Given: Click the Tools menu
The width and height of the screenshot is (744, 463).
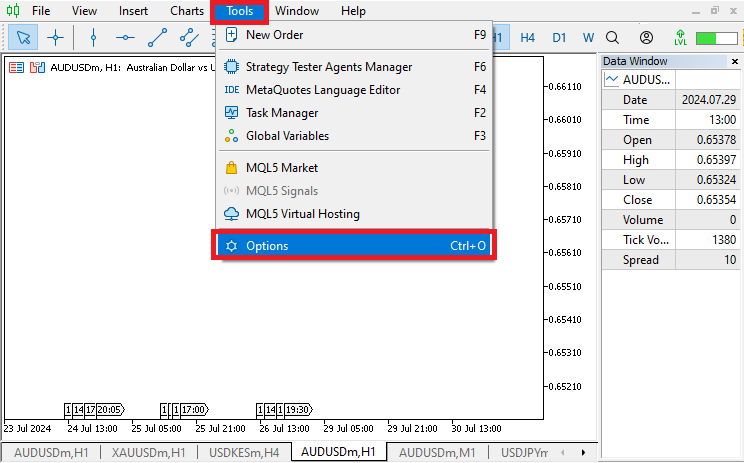Looking at the screenshot, I should coord(240,10).
